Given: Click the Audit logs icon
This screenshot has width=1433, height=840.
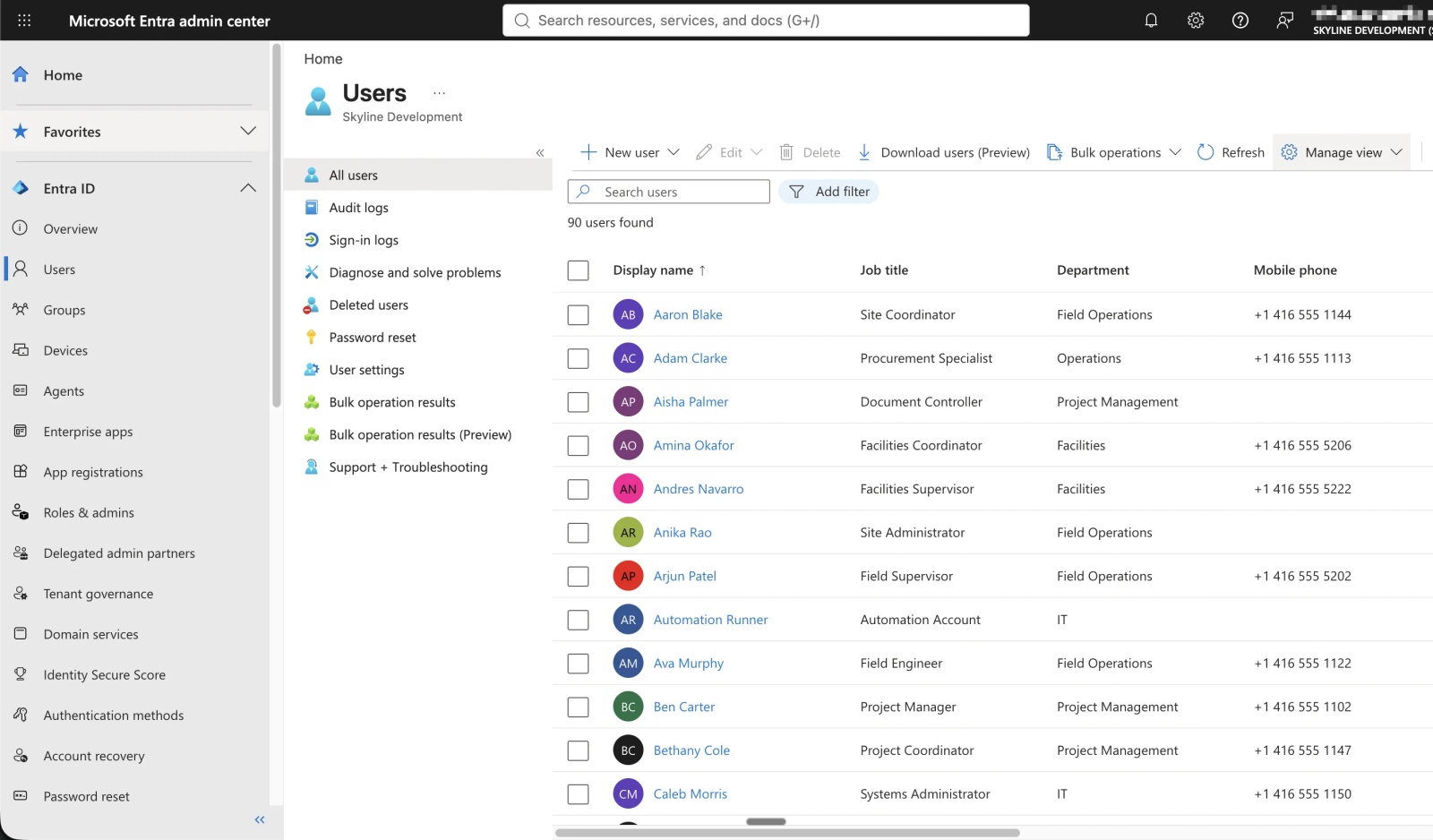Looking at the screenshot, I should [x=312, y=208].
